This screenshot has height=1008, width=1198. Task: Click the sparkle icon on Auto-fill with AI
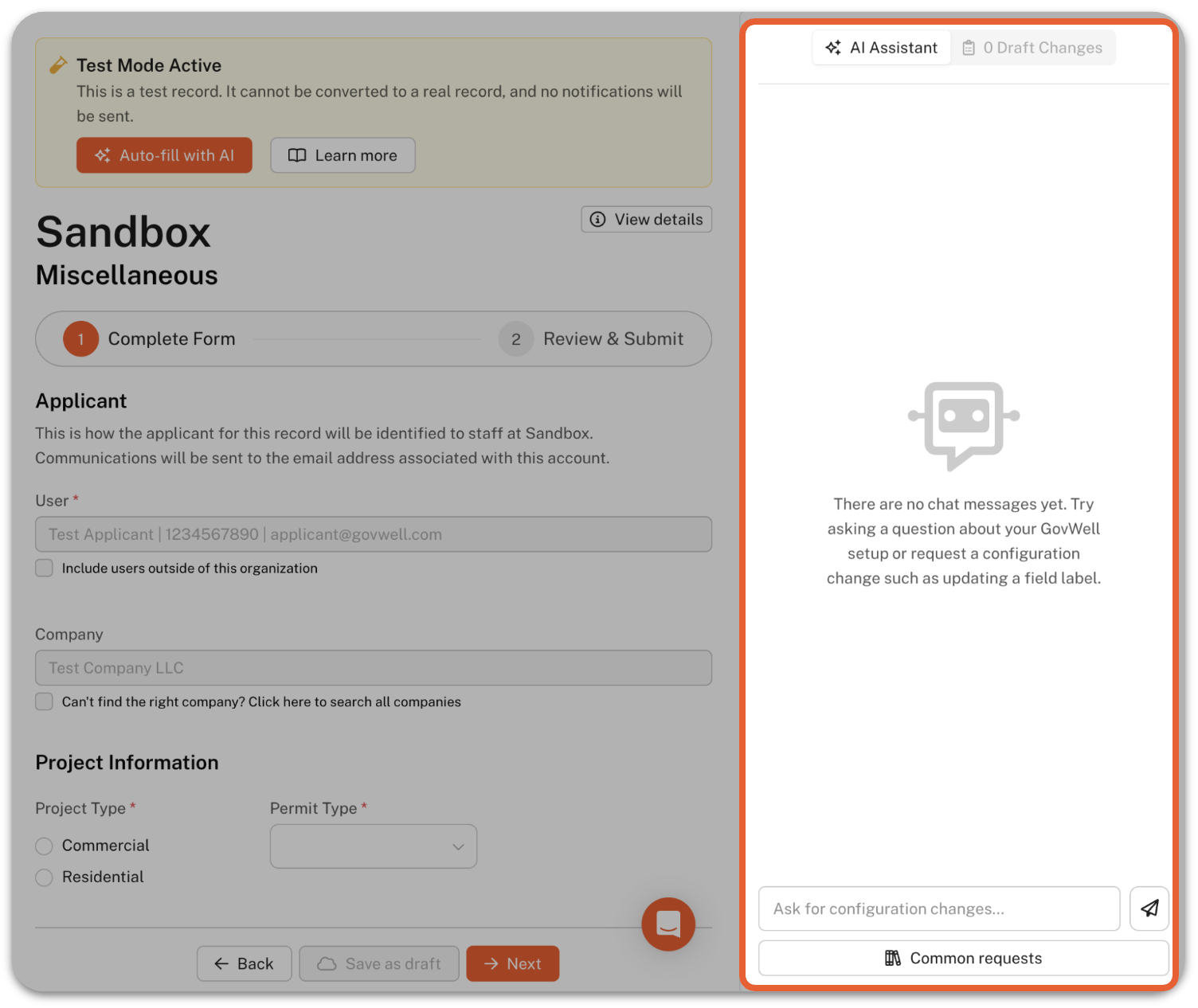point(103,155)
